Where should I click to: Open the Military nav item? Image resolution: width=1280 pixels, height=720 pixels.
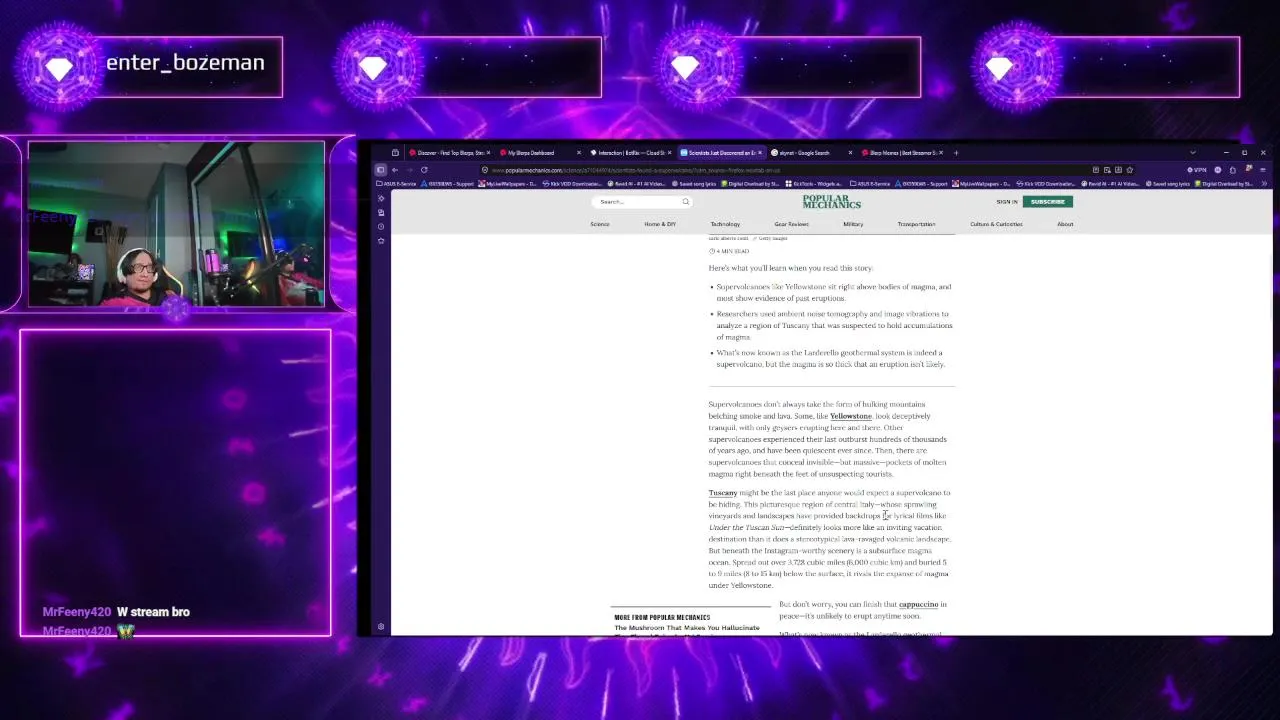(x=853, y=224)
